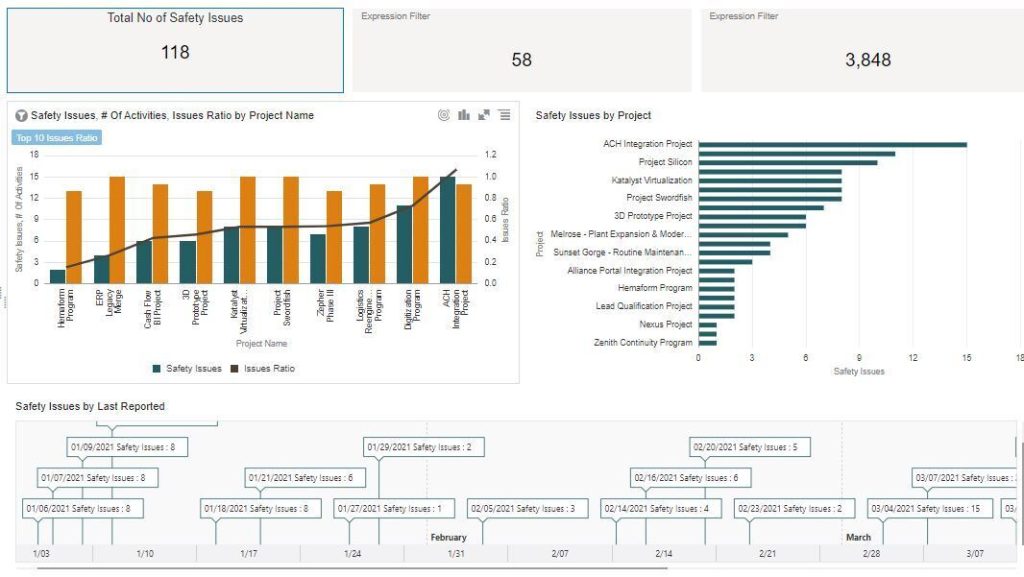Select the 01/29/2021 Safety Issues: 2 event

pyautogui.click(x=424, y=447)
